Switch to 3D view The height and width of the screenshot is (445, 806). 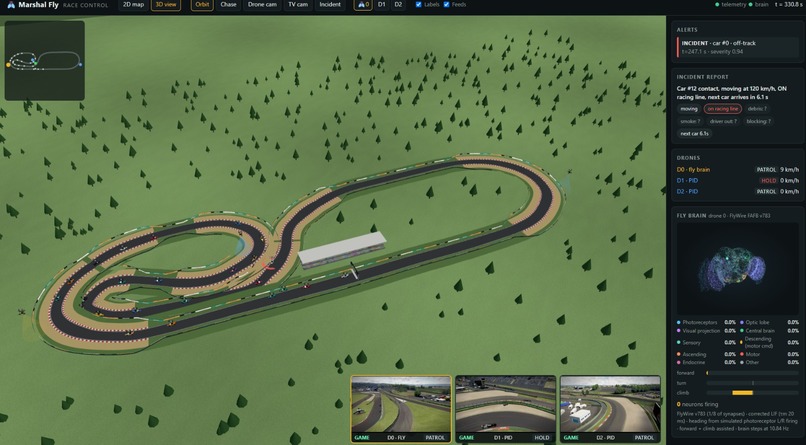click(166, 5)
